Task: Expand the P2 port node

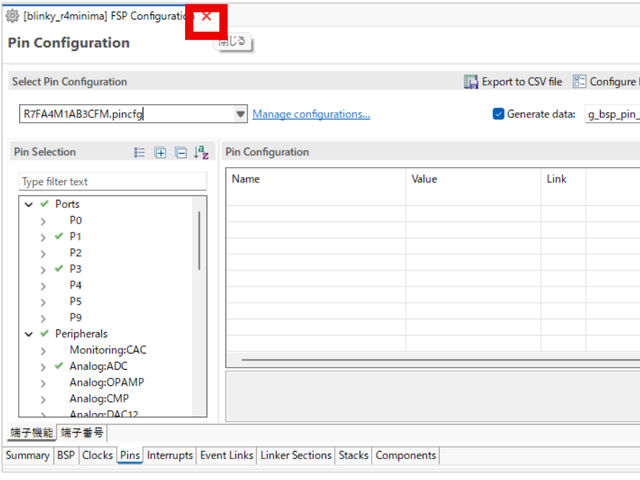Action: coord(43,253)
